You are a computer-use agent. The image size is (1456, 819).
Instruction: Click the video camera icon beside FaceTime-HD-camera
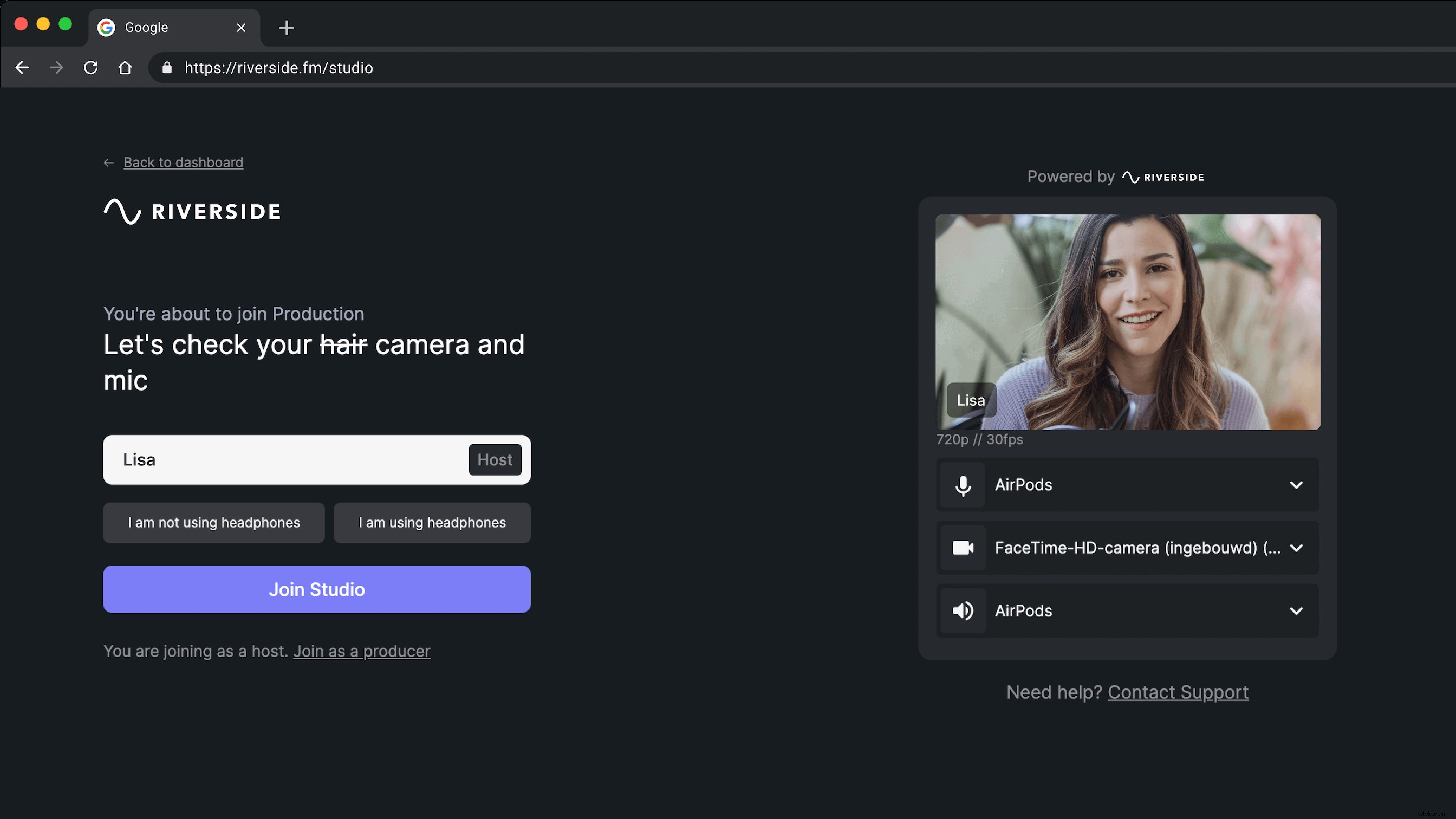click(963, 548)
